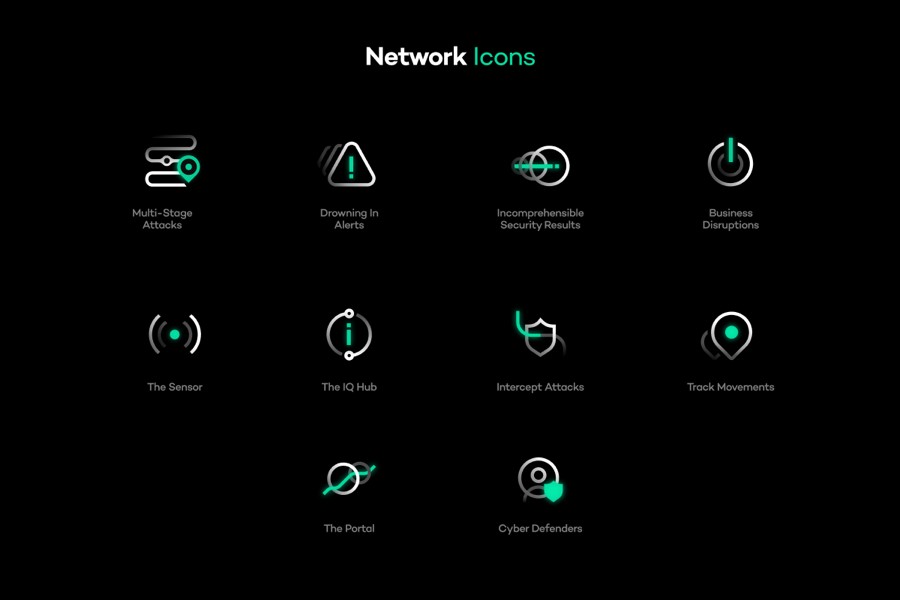Click the Network Icons heading

[x=450, y=57]
